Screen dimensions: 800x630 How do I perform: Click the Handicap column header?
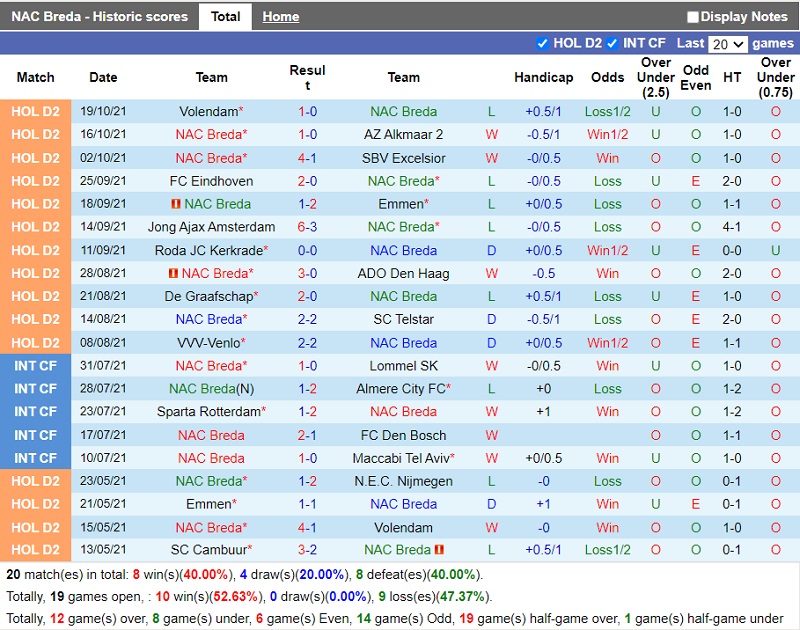pyautogui.click(x=543, y=78)
